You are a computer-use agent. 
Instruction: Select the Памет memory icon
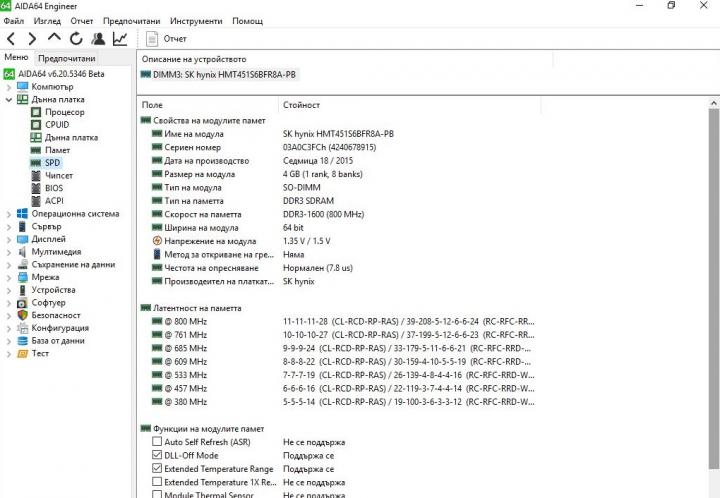pyautogui.click(x=36, y=150)
